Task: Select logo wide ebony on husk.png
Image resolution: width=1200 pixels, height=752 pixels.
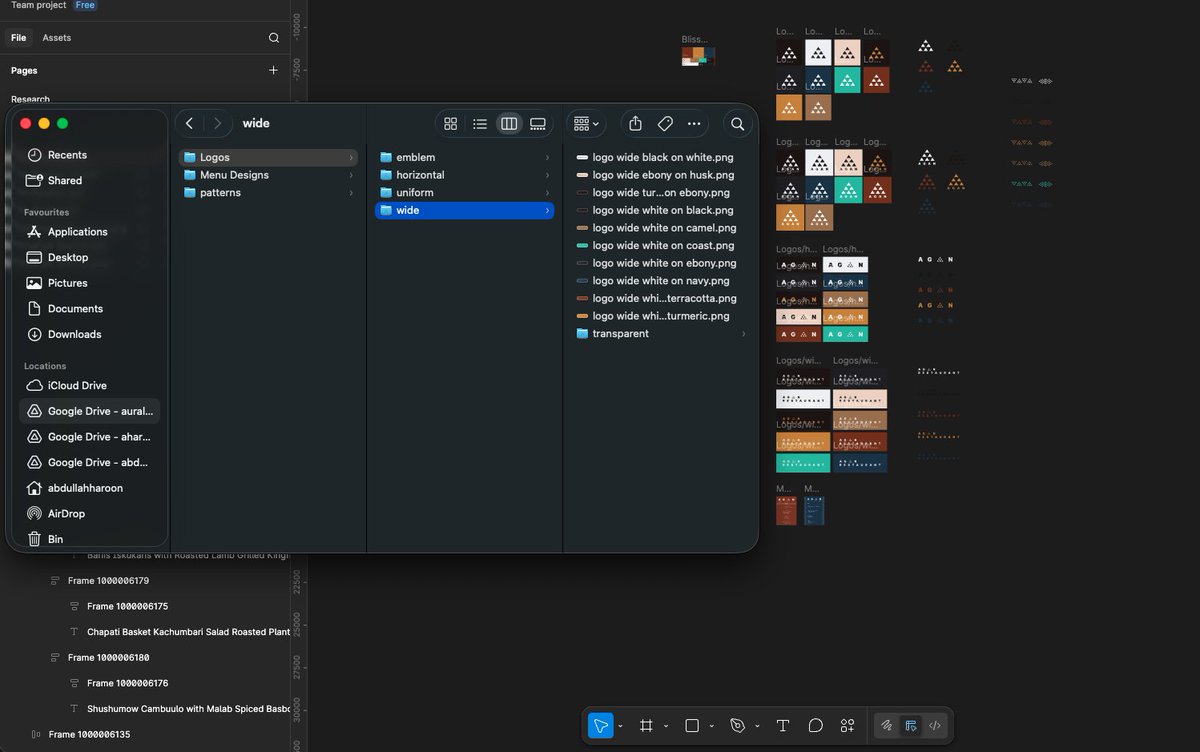Action: tap(661, 175)
